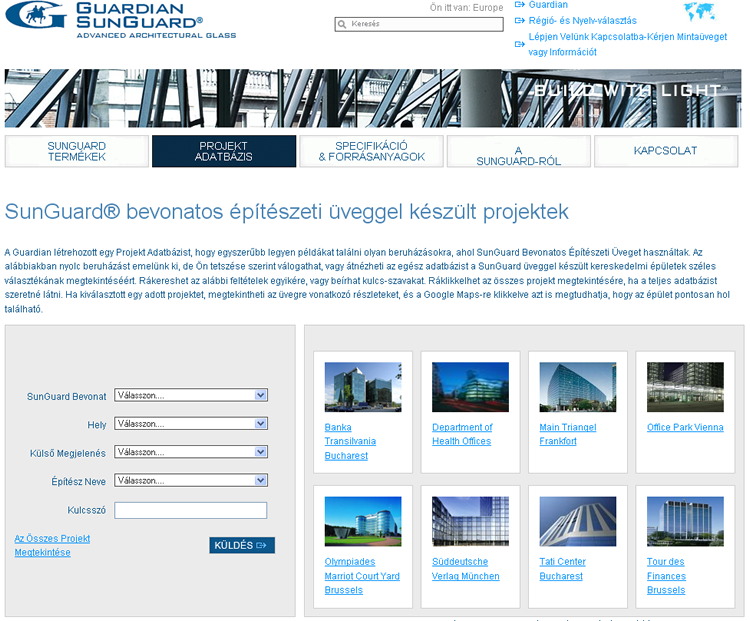Click Banka Transilvania building thumbnail
The height and width of the screenshot is (621, 750).
tap(363, 387)
